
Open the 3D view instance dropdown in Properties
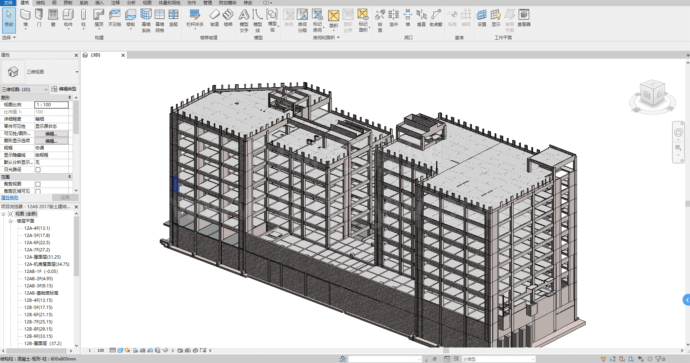(x=25, y=89)
